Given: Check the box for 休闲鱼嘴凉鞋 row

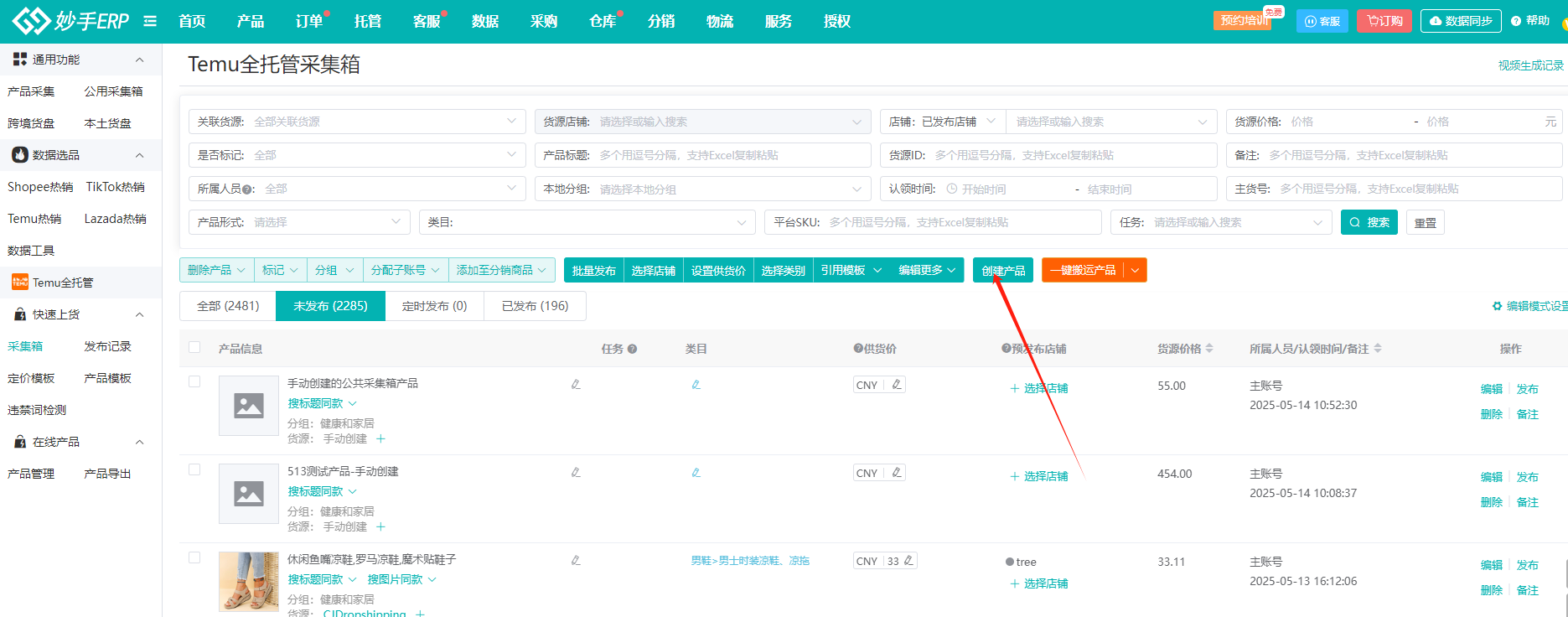Looking at the screenshot, I should 194,557.
